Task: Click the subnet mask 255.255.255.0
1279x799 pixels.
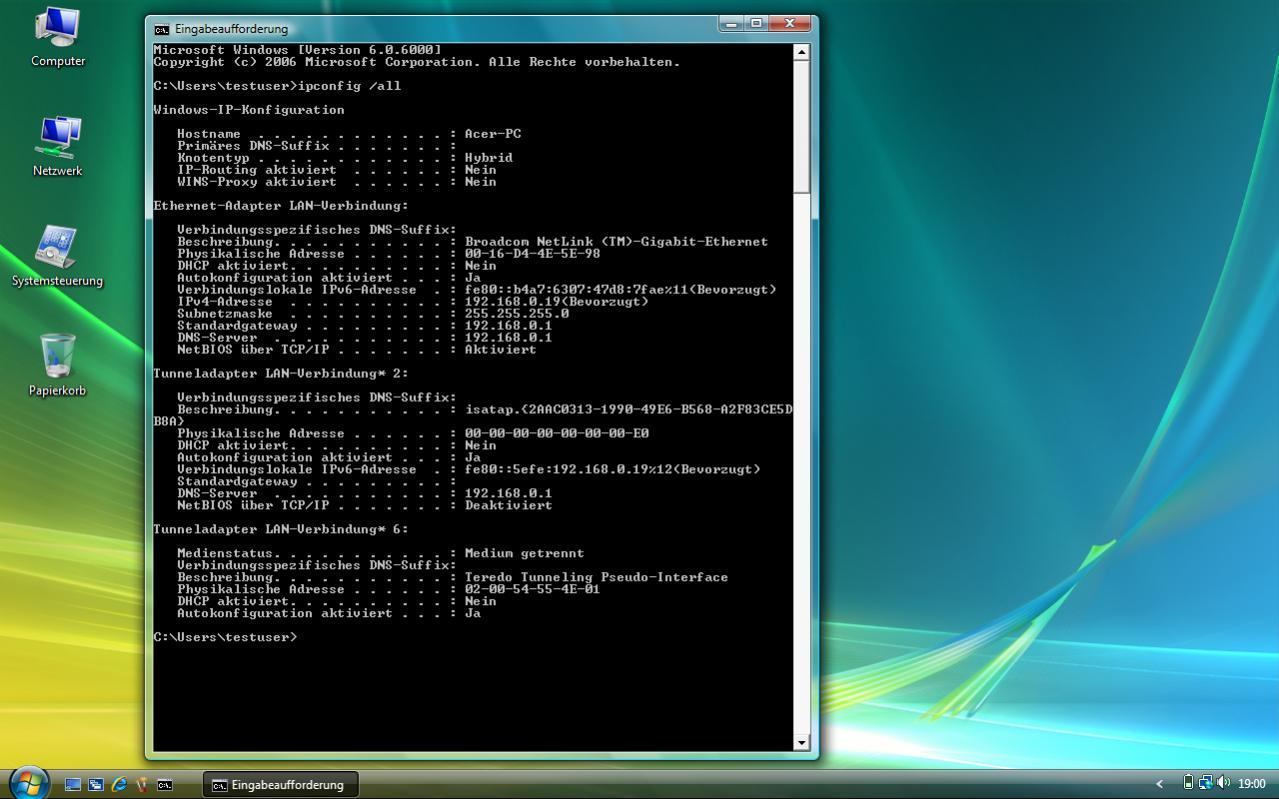Action: 517,314
